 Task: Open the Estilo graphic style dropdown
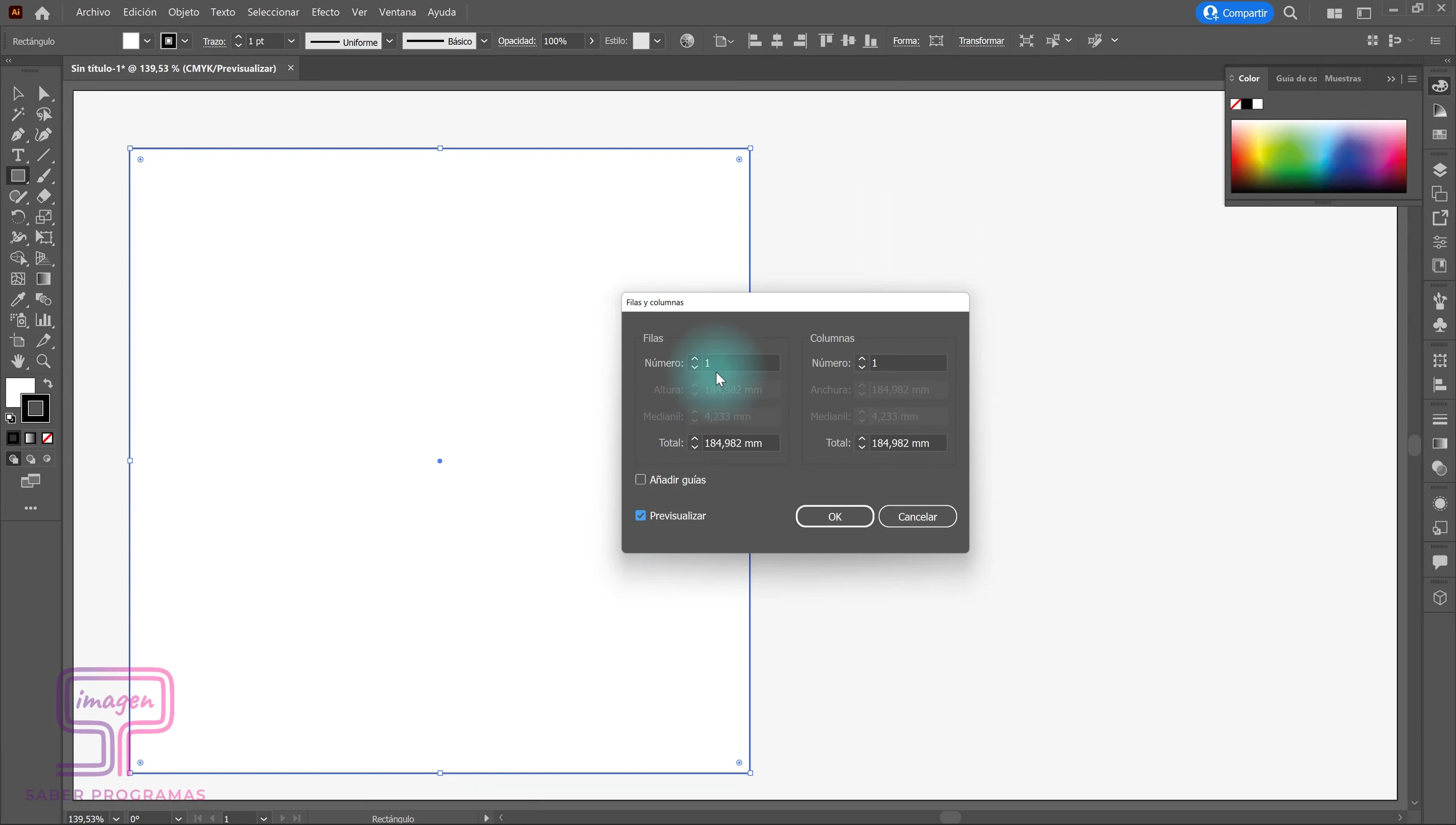657,41
